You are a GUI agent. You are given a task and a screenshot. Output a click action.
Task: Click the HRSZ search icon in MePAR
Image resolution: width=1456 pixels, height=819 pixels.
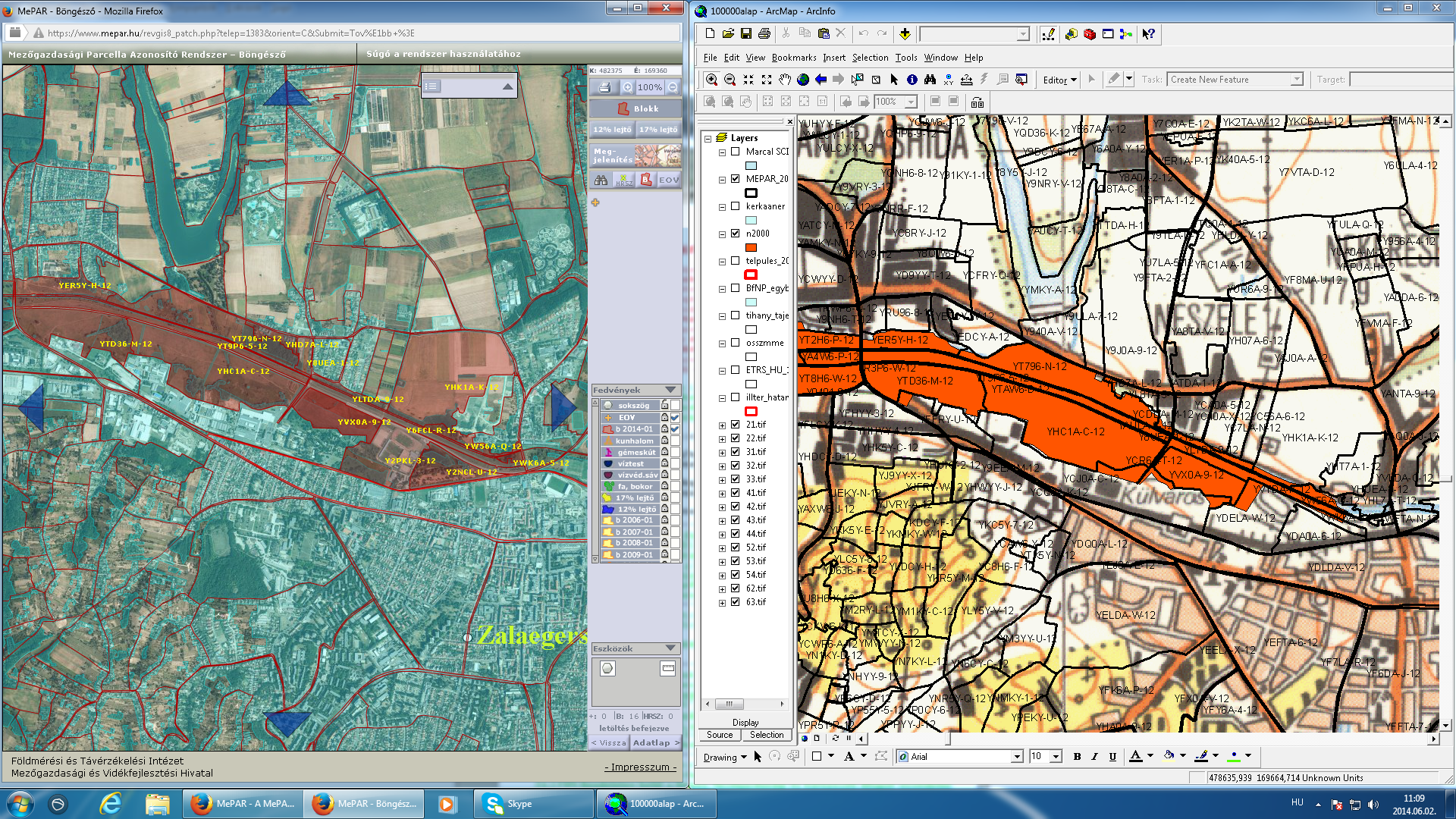click(623, 180)
